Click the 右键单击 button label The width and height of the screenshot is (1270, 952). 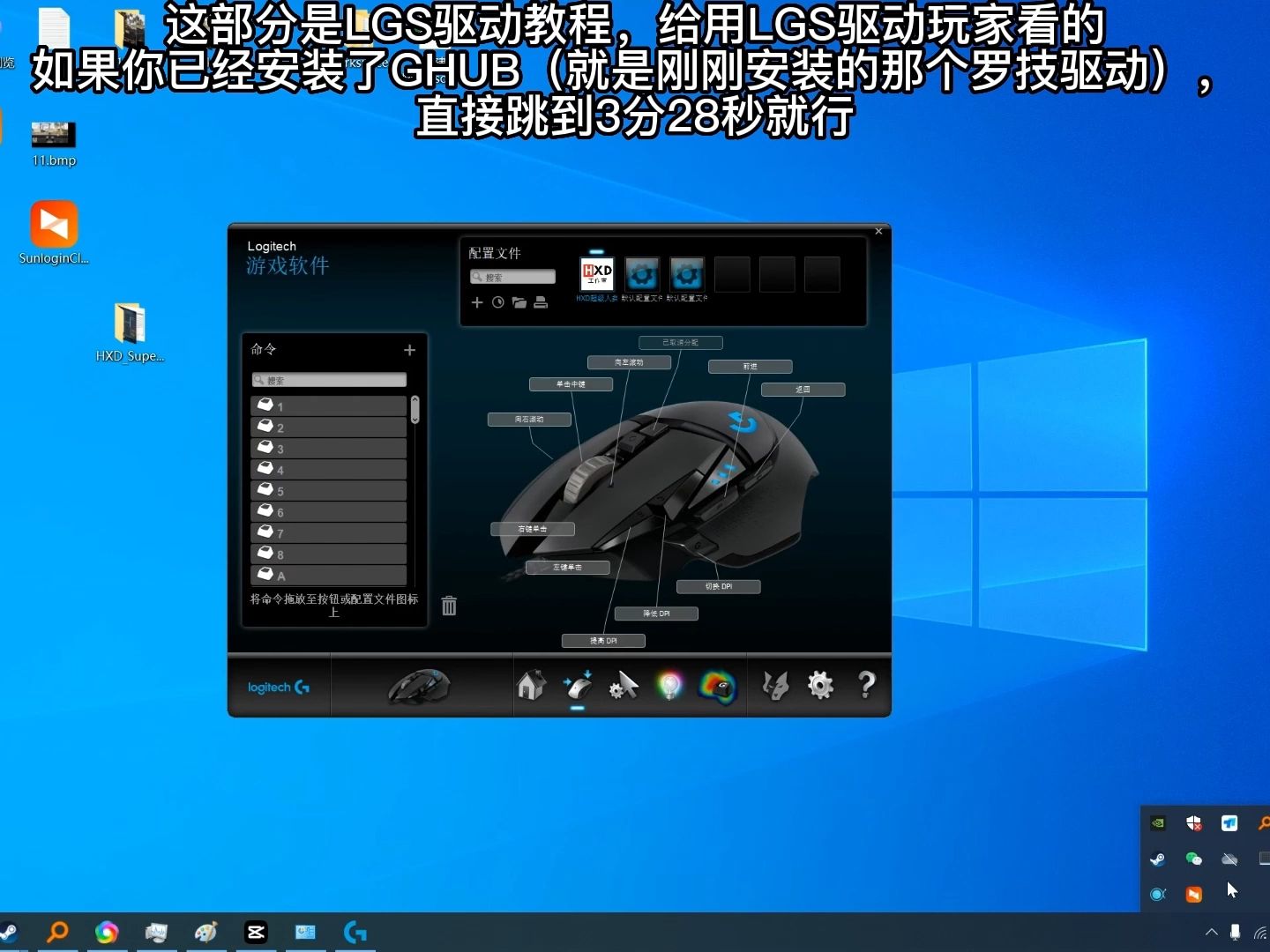[x=533, y=529]
